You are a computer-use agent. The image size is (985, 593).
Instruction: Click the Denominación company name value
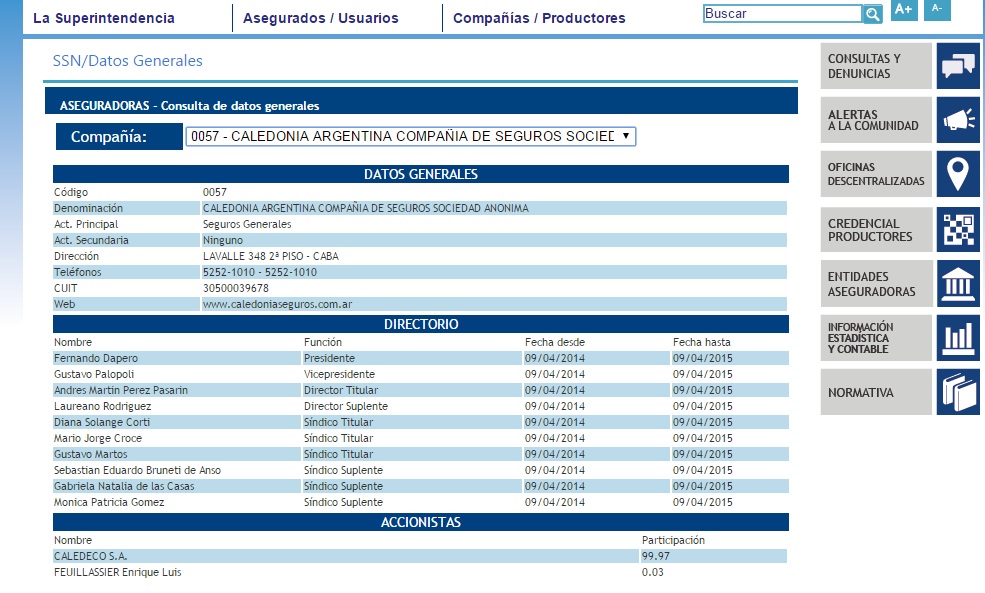click(x=366, y=208)
